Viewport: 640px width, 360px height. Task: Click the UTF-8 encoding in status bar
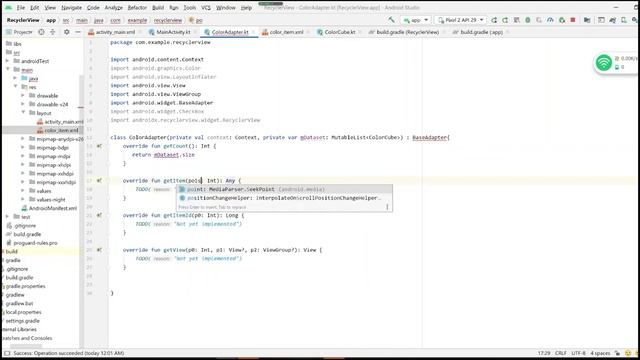coord(578,353)
